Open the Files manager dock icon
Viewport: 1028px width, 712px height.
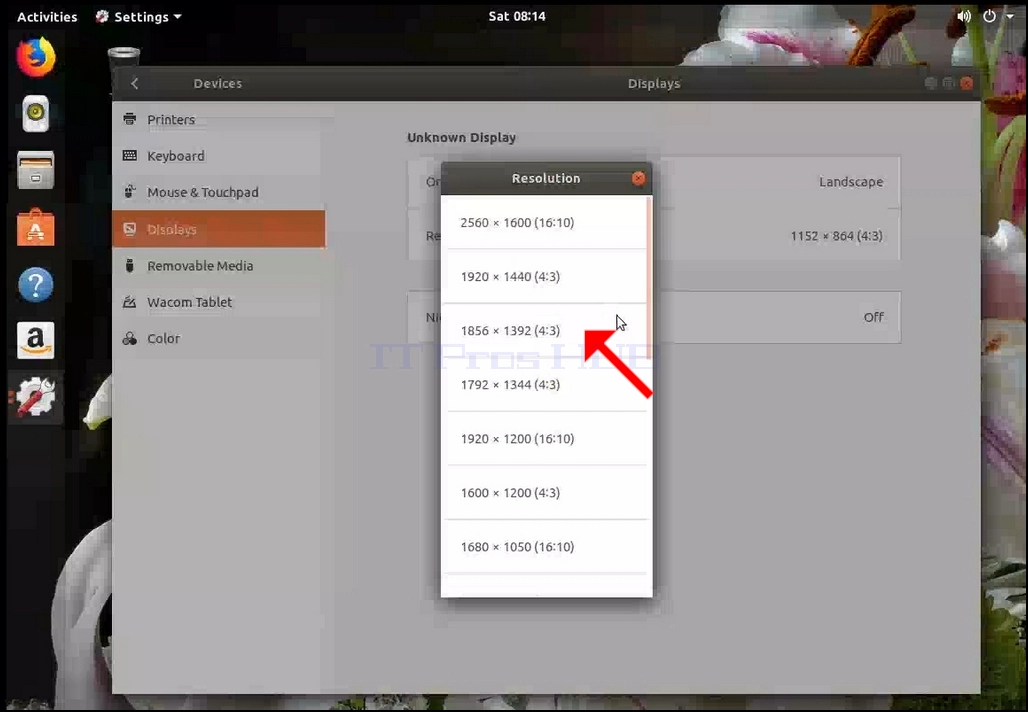point(35,170)
